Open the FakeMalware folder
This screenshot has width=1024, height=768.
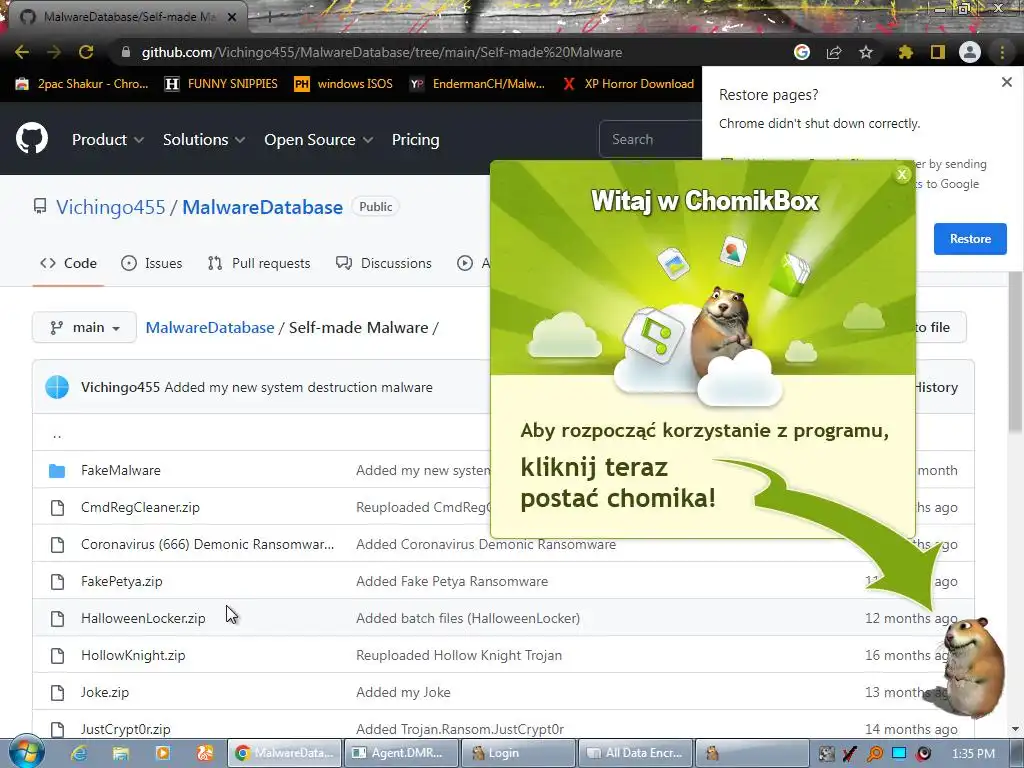(121, 470)
